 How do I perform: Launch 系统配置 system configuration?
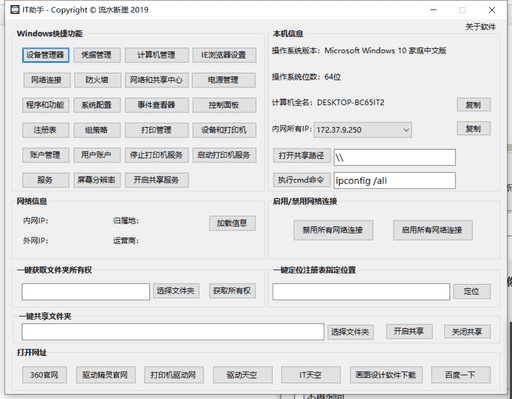[97, 105]
